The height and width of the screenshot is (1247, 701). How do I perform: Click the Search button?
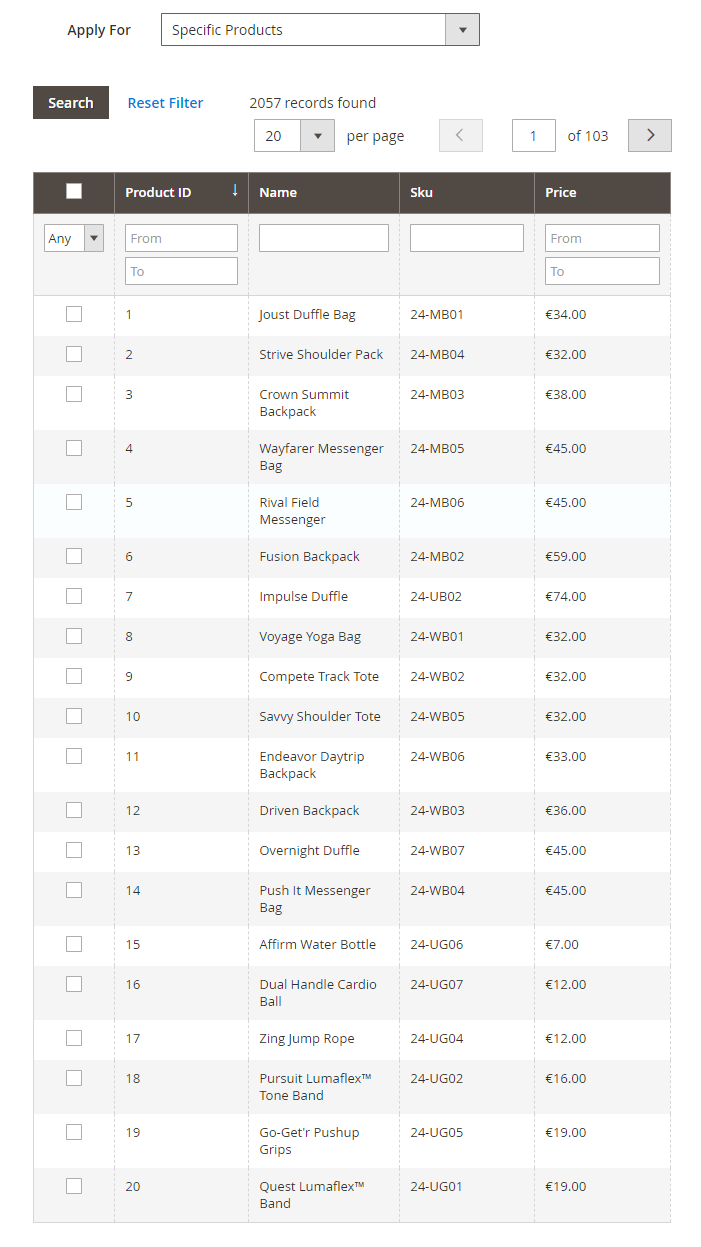(x=71, y=103)
